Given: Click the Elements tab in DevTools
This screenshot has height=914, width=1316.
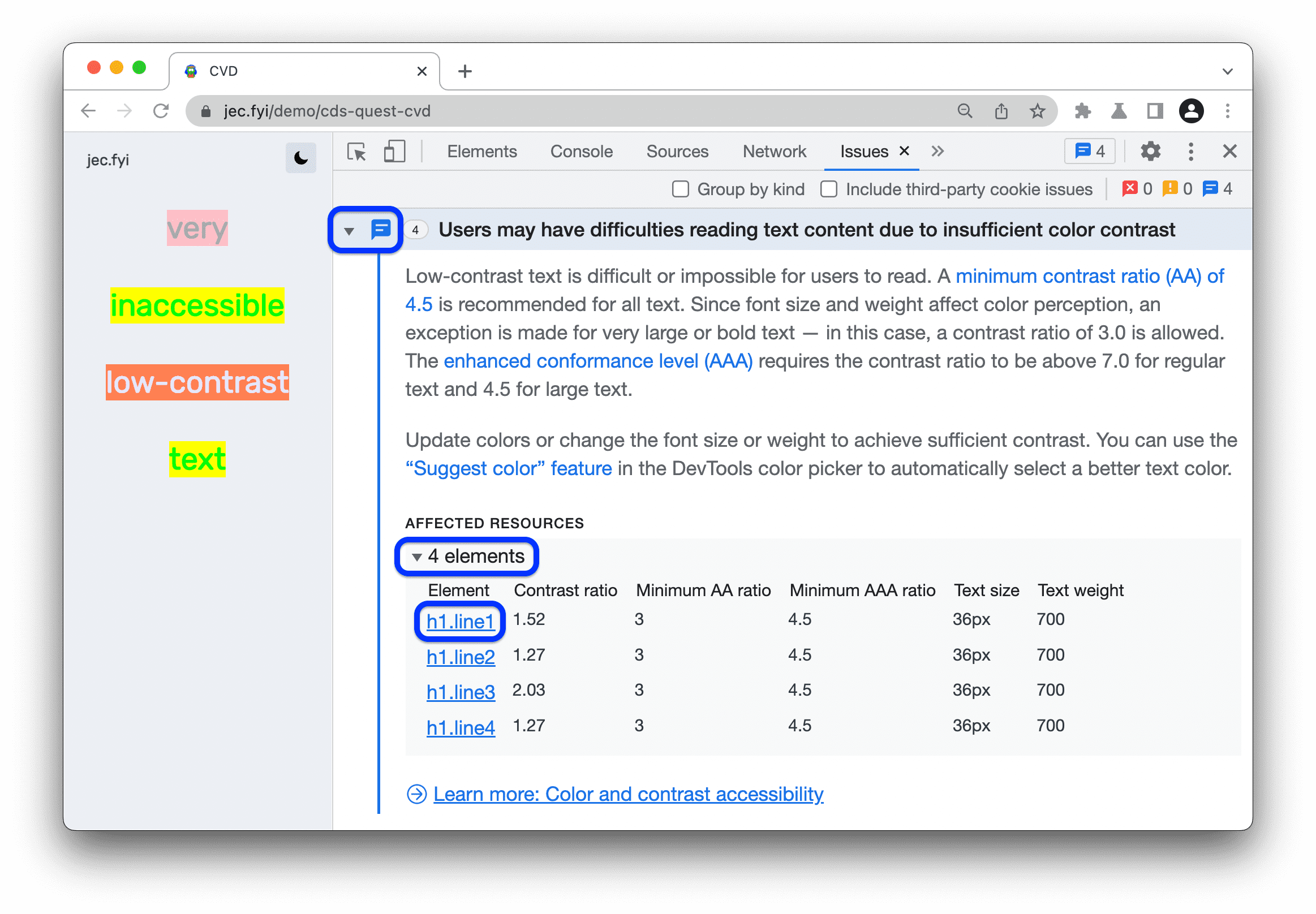Looking at the screenshot, I should tap(480, 151).
